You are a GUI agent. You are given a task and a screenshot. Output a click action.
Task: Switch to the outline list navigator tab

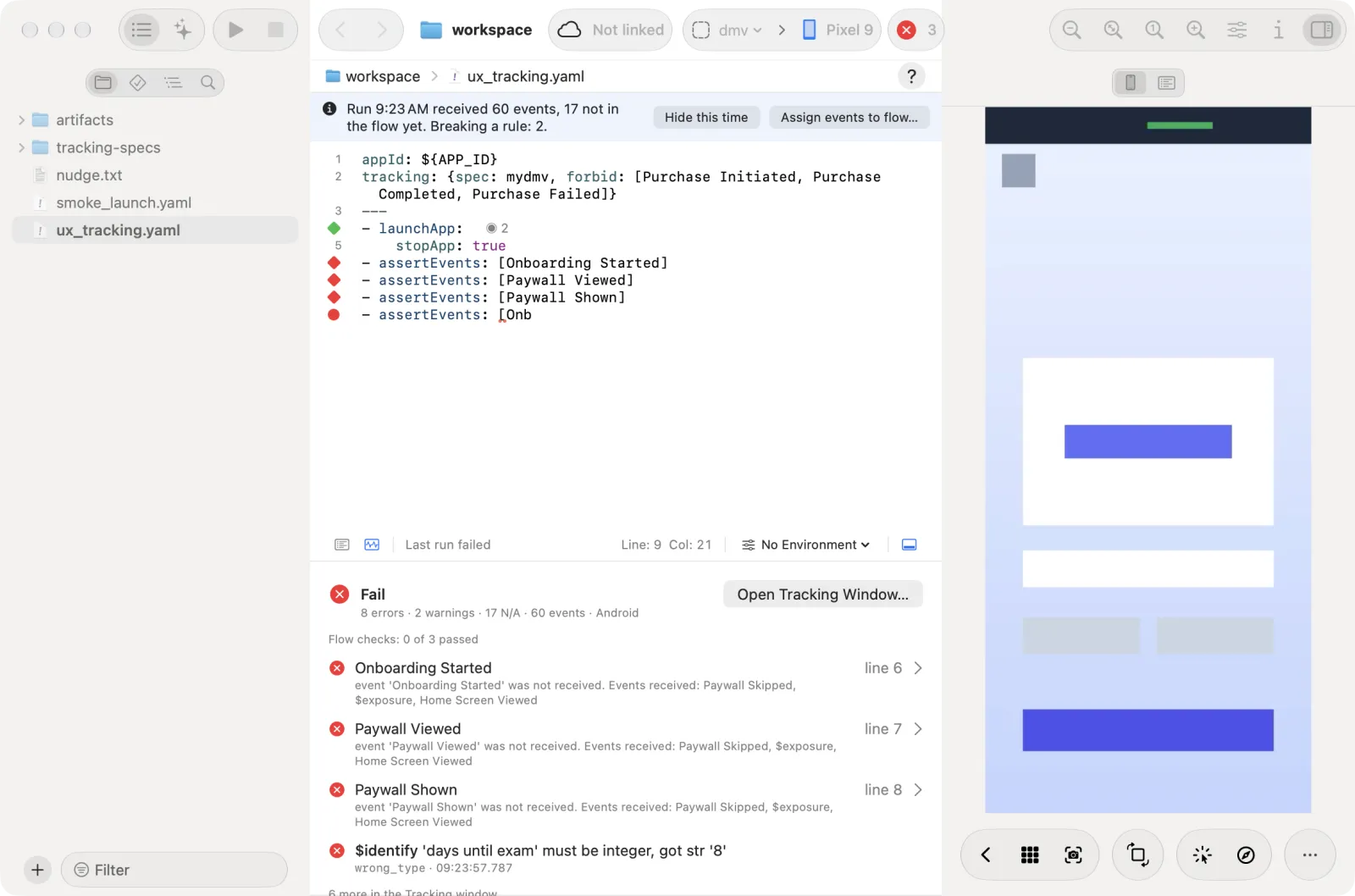click(x=173, y=82)
